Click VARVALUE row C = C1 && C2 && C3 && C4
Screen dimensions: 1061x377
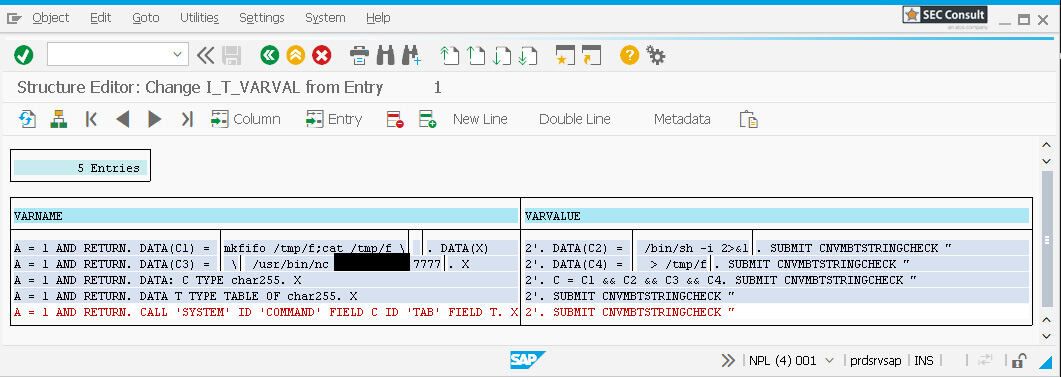(x=777, y=280)
